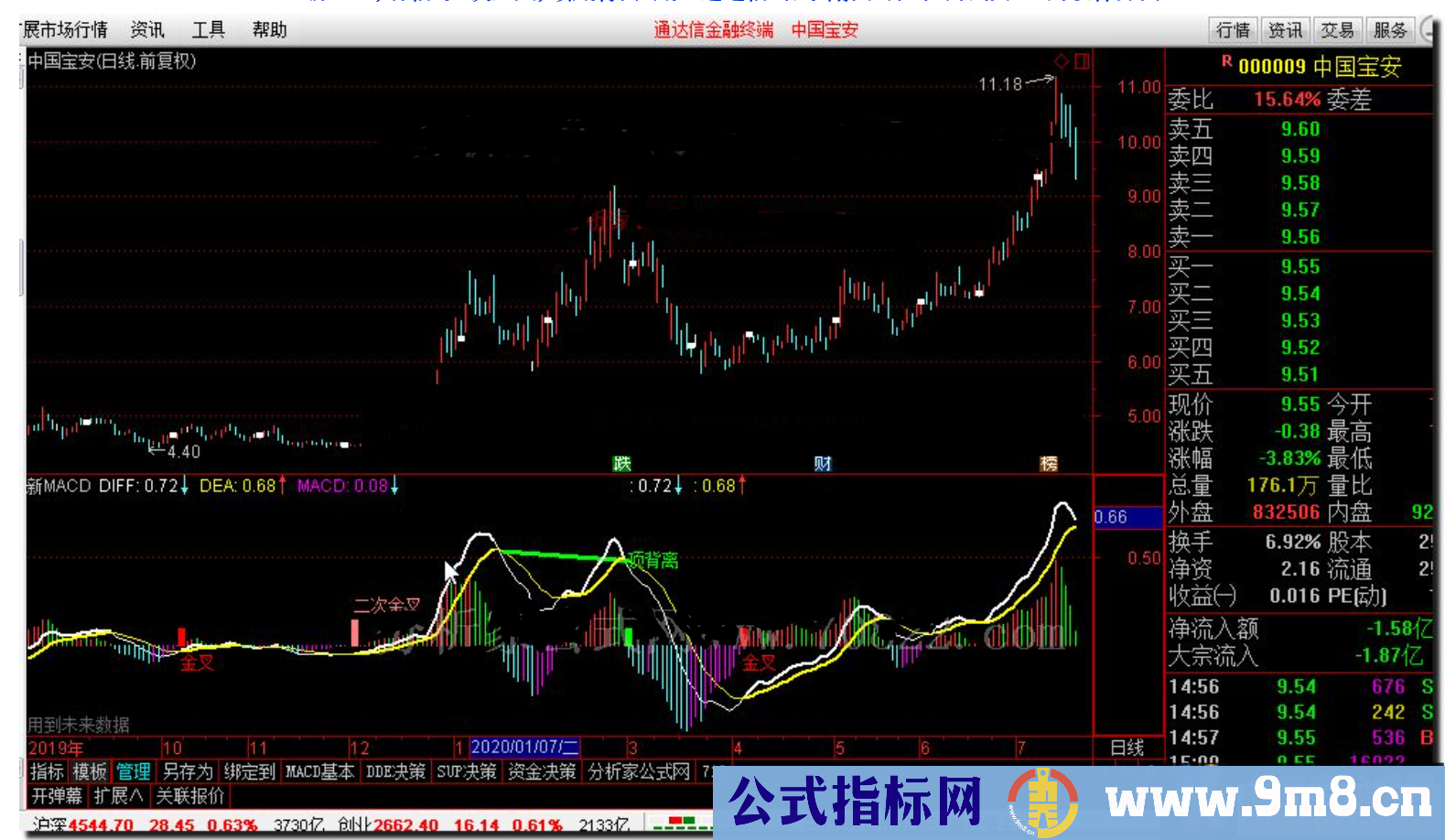Click 沪深 index 4544.70 in status bar

tap(101, 824)
